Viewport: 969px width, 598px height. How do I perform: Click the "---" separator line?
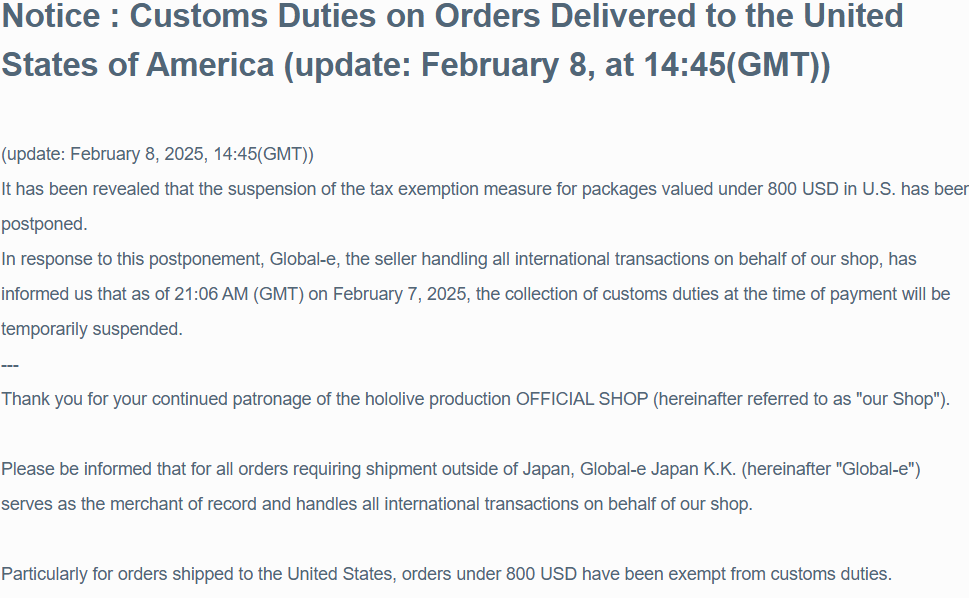(10, 364)
